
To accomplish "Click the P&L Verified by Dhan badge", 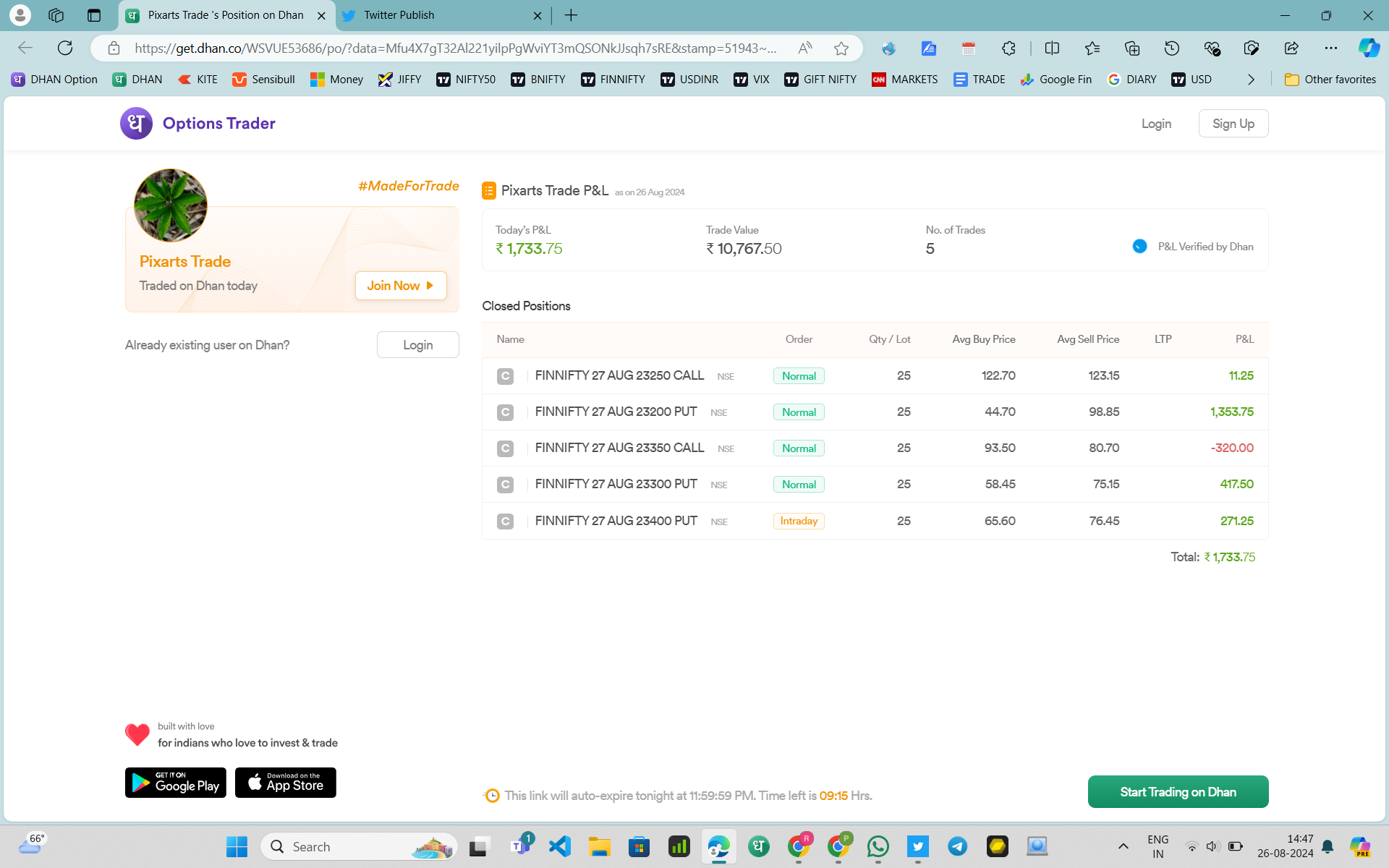I will (1193, 247).
